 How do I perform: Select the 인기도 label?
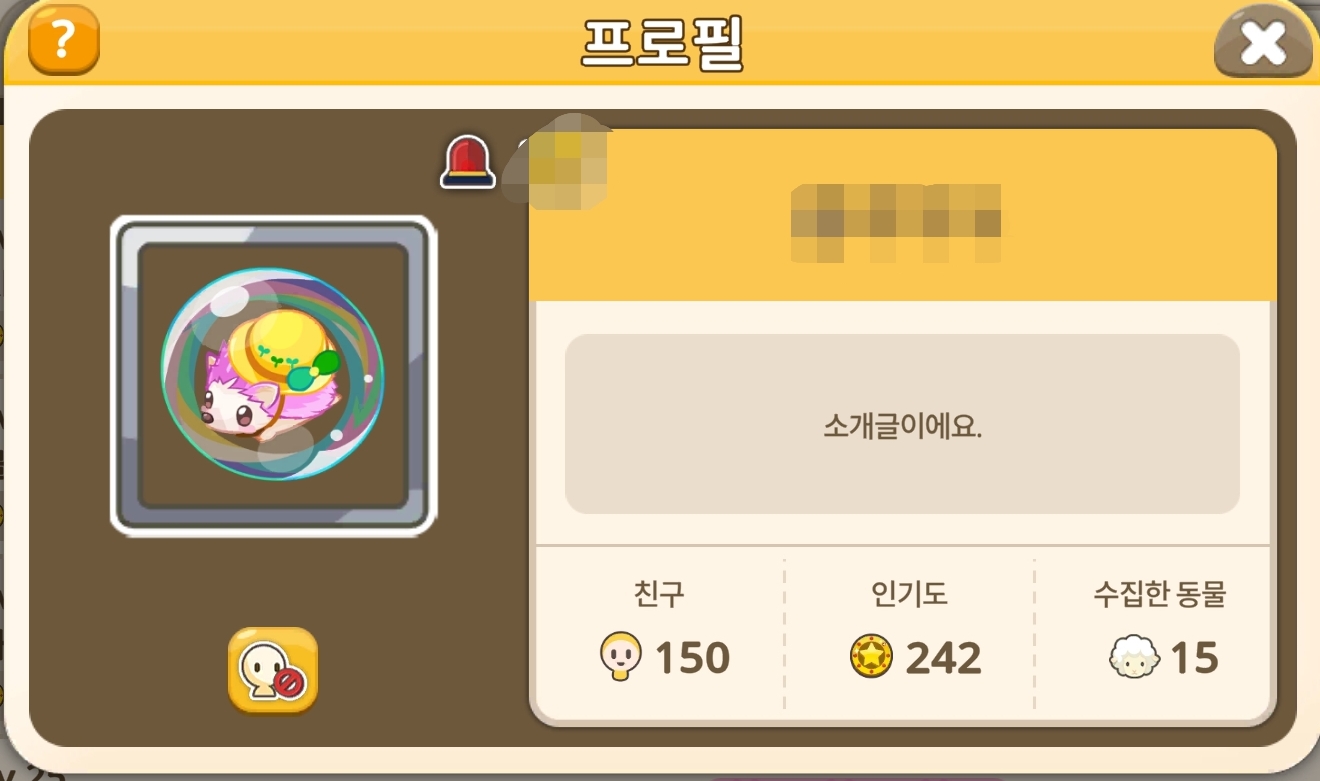click(x=909, y=594)
